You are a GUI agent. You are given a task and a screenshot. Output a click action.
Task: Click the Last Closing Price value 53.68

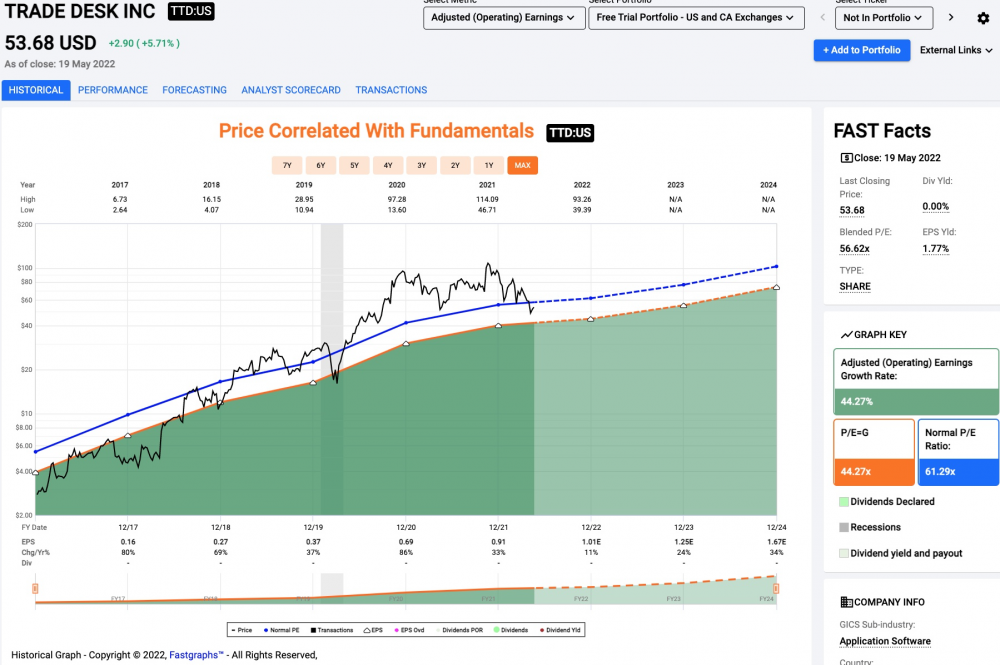(852, 210)
